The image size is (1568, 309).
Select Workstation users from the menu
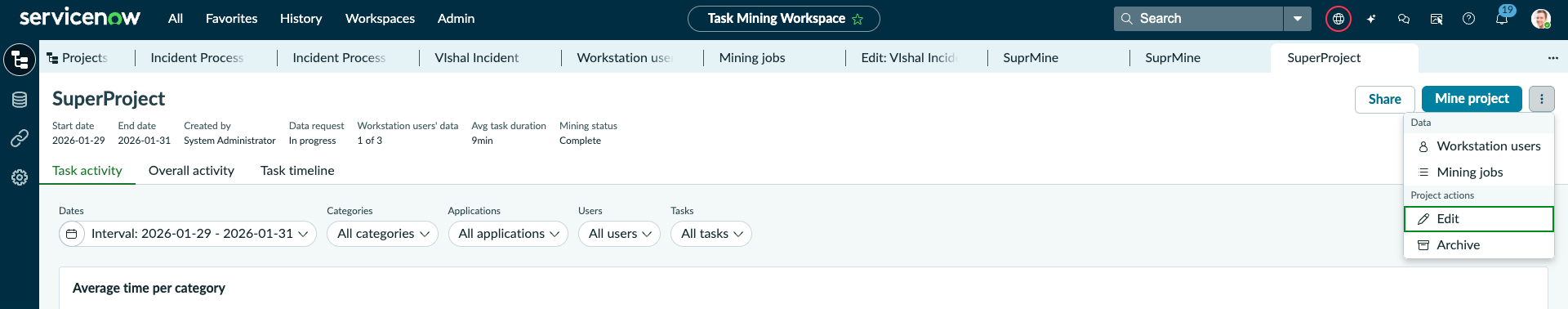tap(1479, 146)
